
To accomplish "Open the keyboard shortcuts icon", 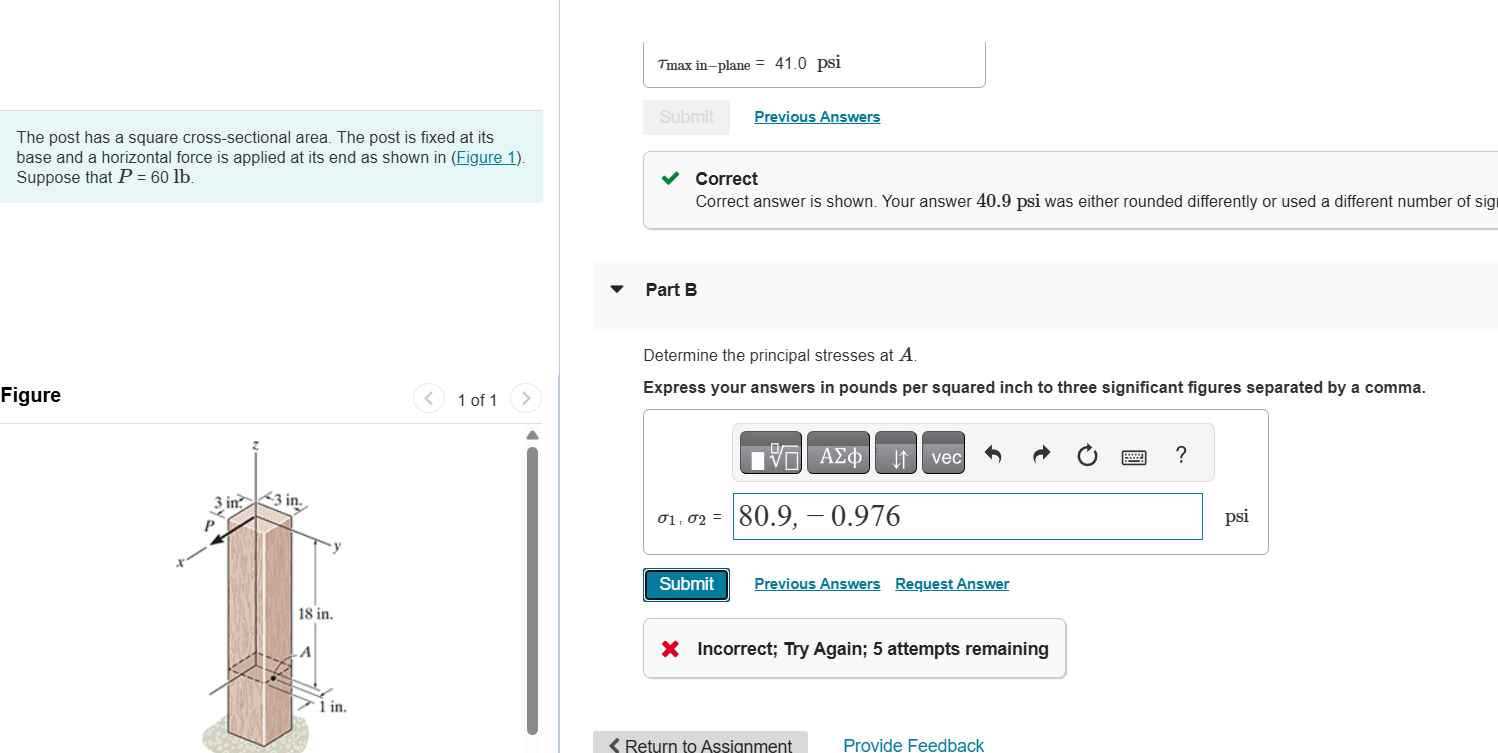I will coord(1134,454).
